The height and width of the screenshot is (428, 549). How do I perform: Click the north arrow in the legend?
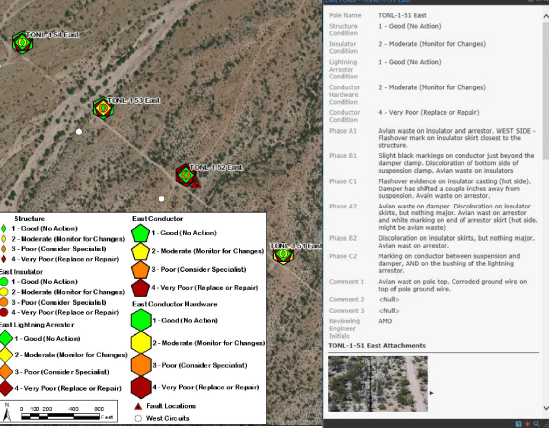coord(7,412)
